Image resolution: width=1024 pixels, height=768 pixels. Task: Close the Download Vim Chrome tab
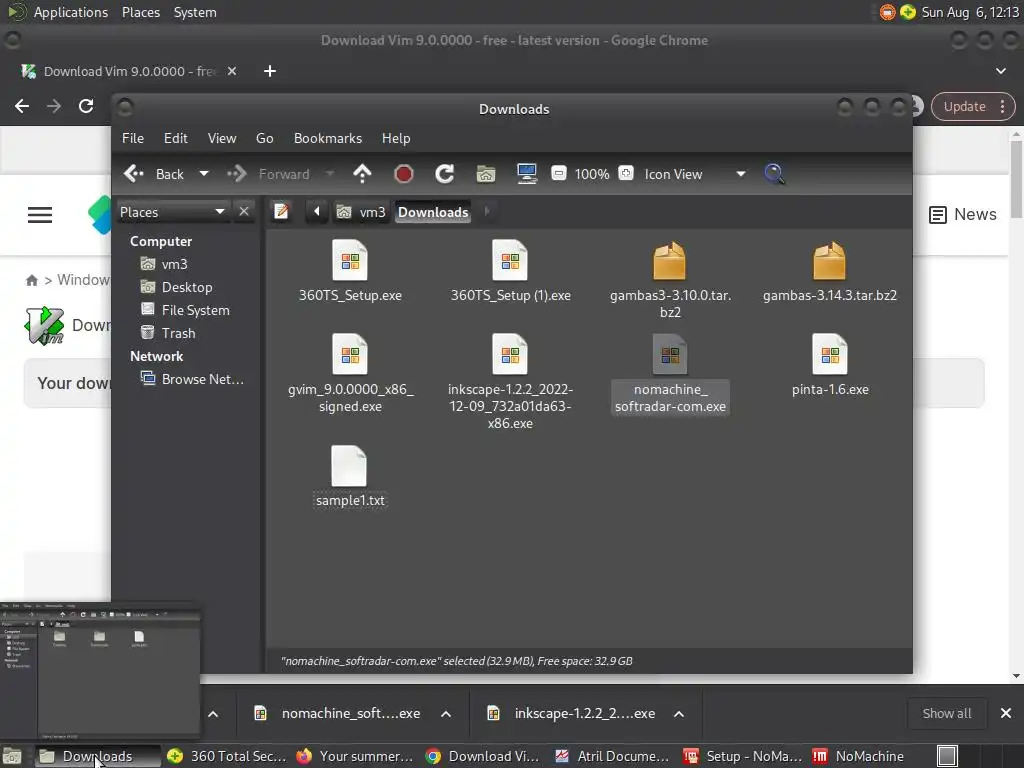232,71
